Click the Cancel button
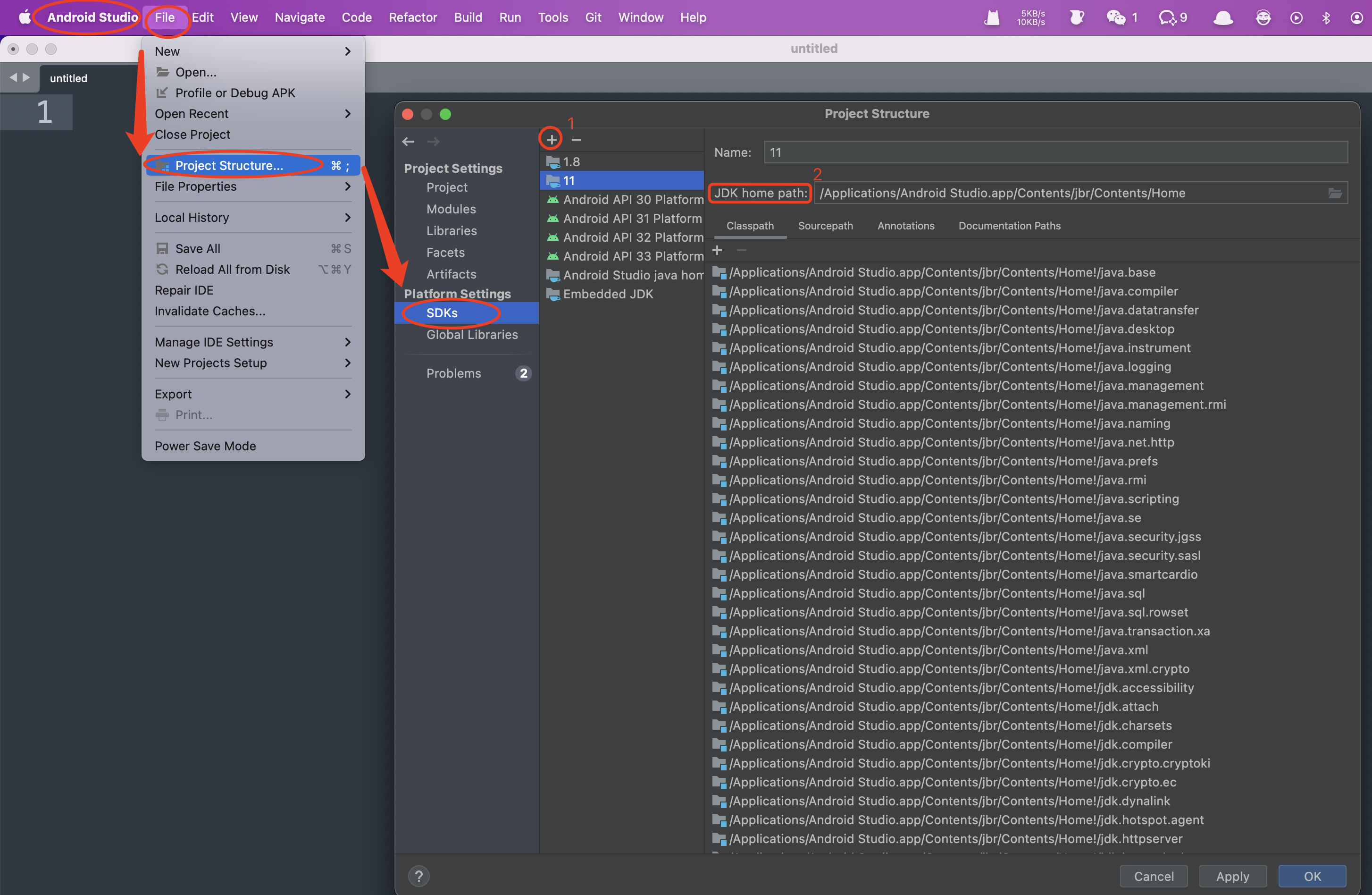The image size is (1372, 895). click(1154, 876)
